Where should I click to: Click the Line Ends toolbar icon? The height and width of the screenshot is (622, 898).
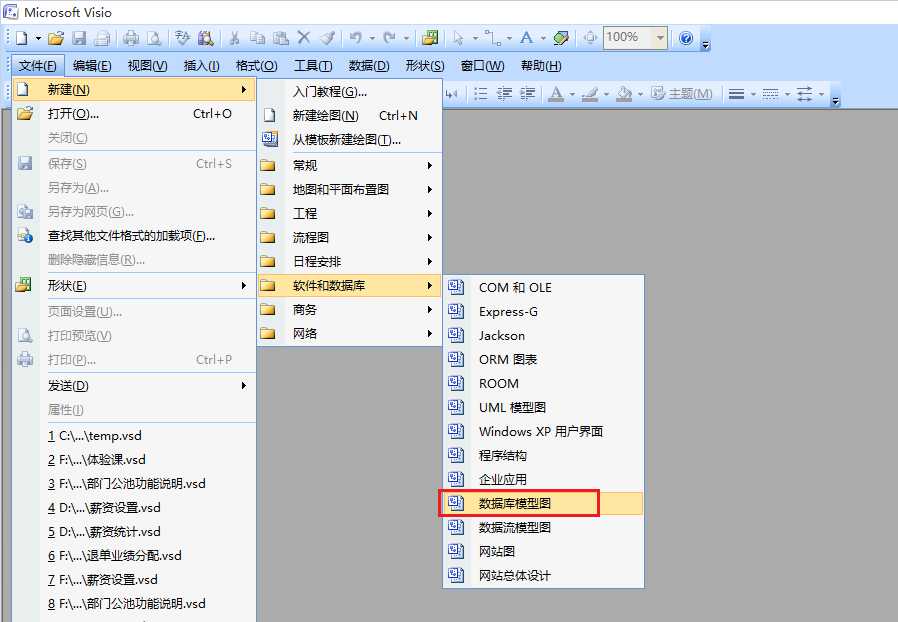pyautogui.click(x=805, y=94)
